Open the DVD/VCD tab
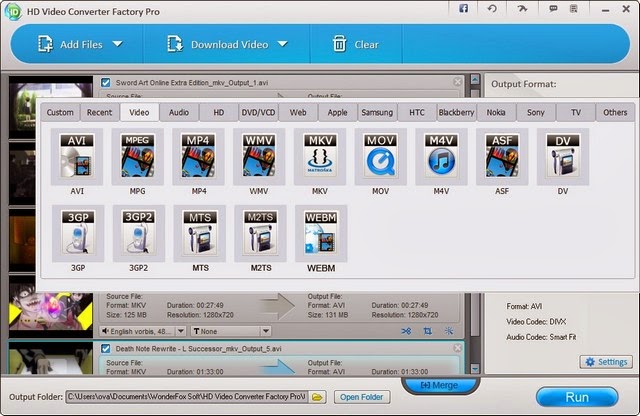 pyautogui.click(x=258, y=112)
